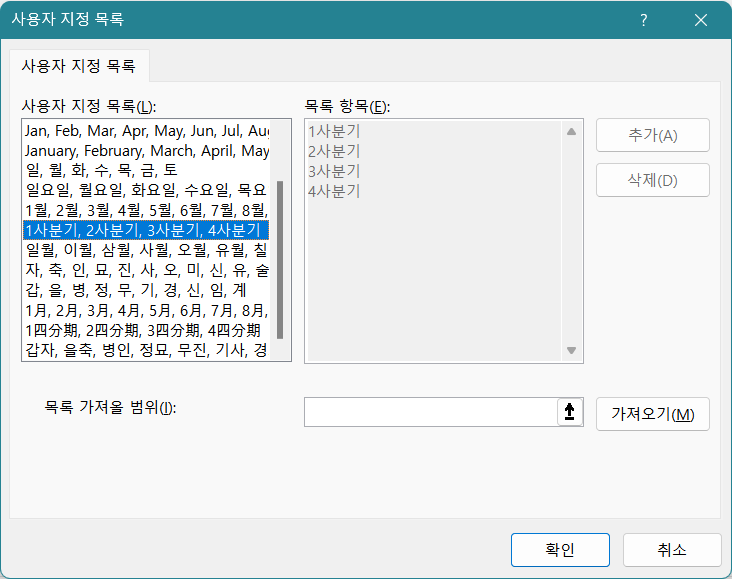The height and width of the screenshot is (579, 732).
Task: Select the 1四分期, 2四分期 list entry
Action: (146, 330)
